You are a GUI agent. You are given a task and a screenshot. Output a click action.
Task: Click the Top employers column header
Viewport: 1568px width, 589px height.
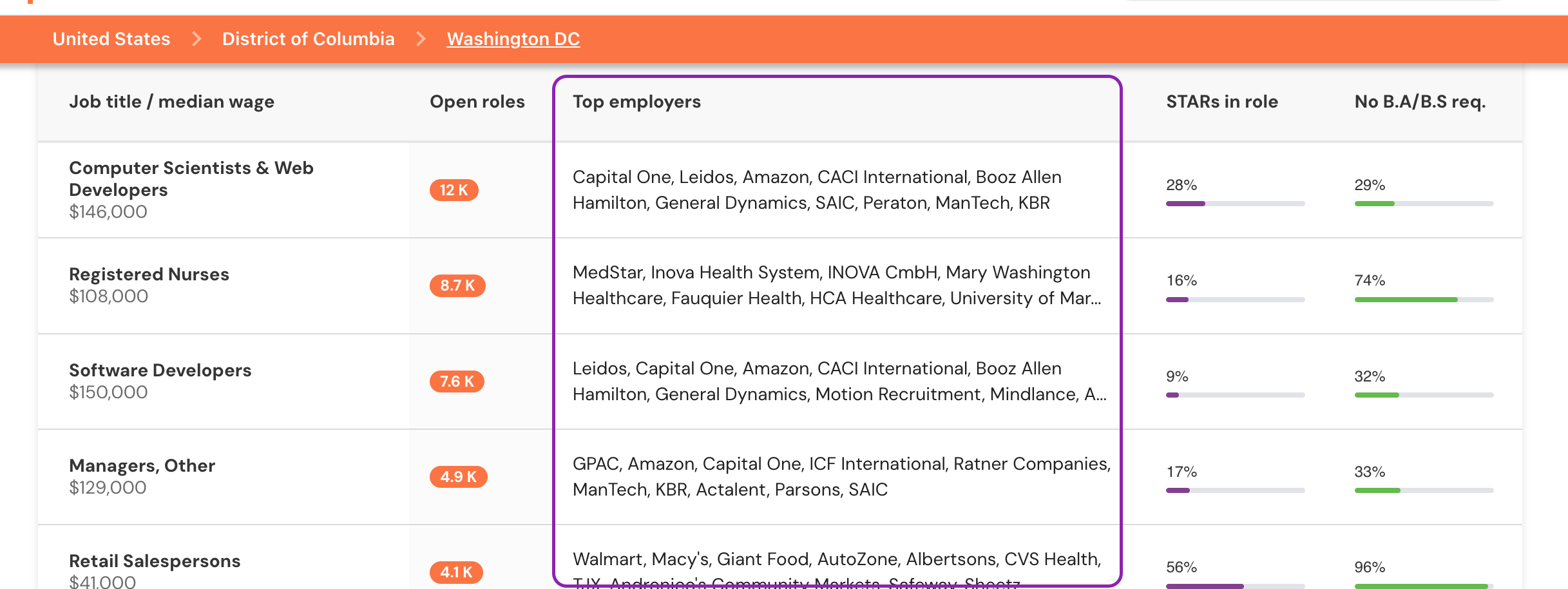click(636, 102)
